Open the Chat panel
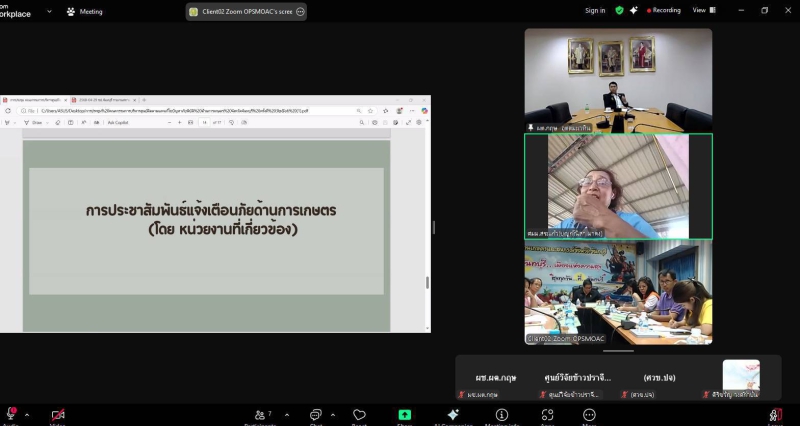The width and height of the screenshot is (800, 426). click(316, 415)
